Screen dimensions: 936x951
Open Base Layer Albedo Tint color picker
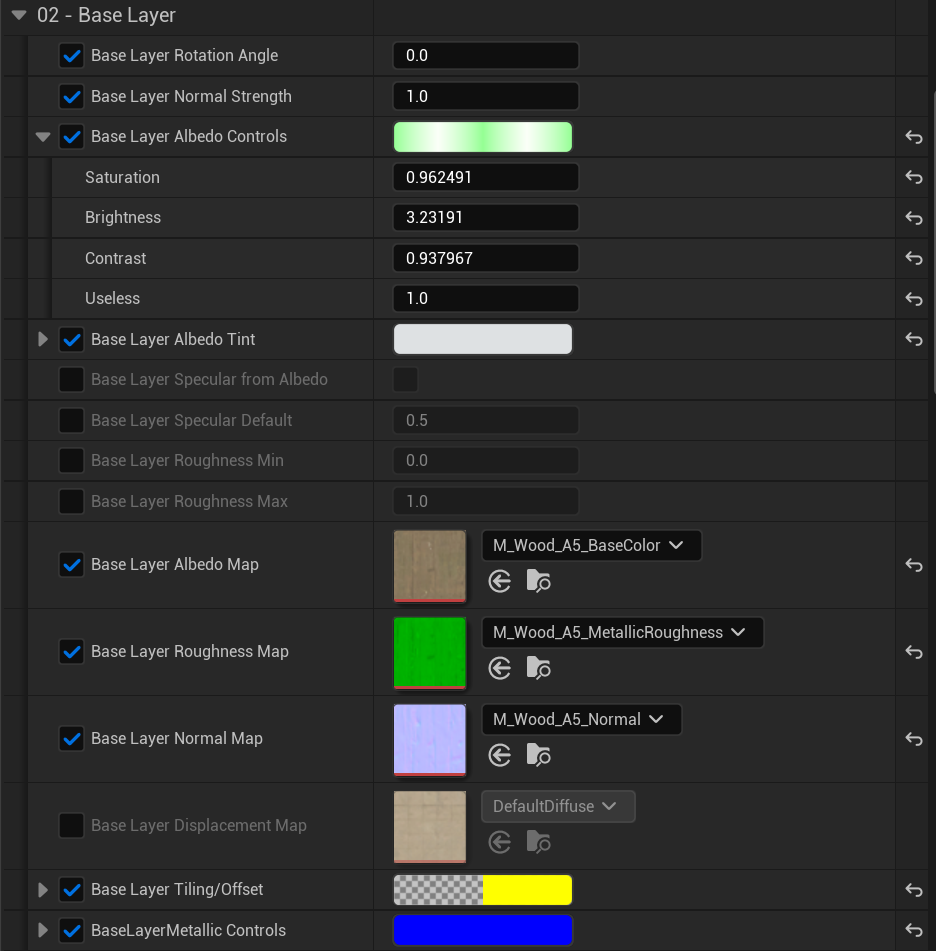point(483,339)
